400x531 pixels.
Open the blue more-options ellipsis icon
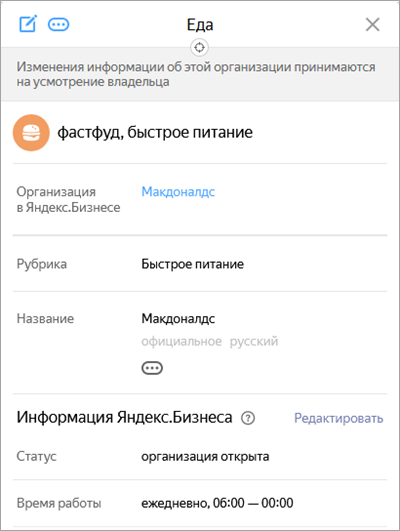[x=59, y=24]
